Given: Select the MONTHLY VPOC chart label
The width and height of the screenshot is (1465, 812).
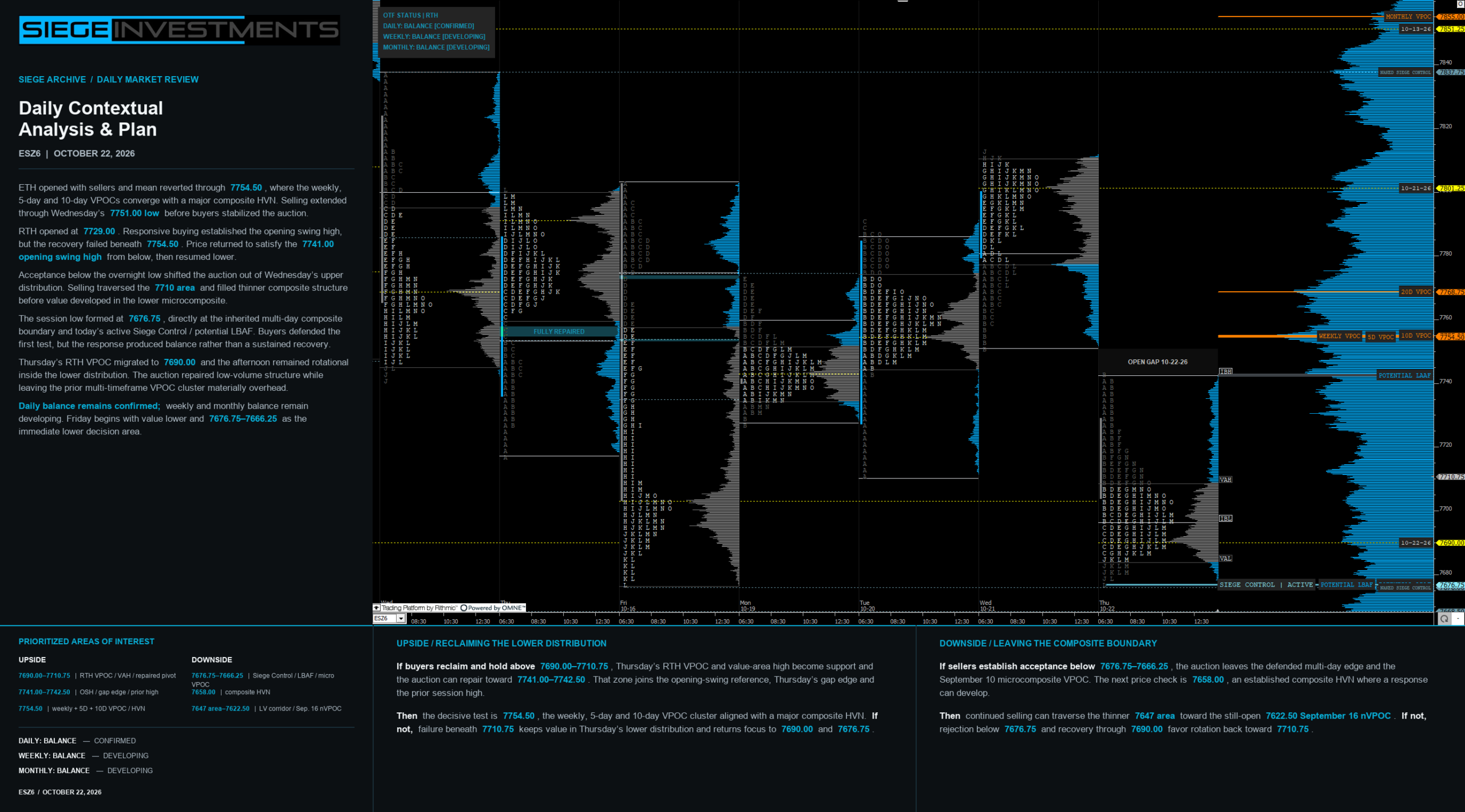Looking at the screenshot, I should (1408, 17).
